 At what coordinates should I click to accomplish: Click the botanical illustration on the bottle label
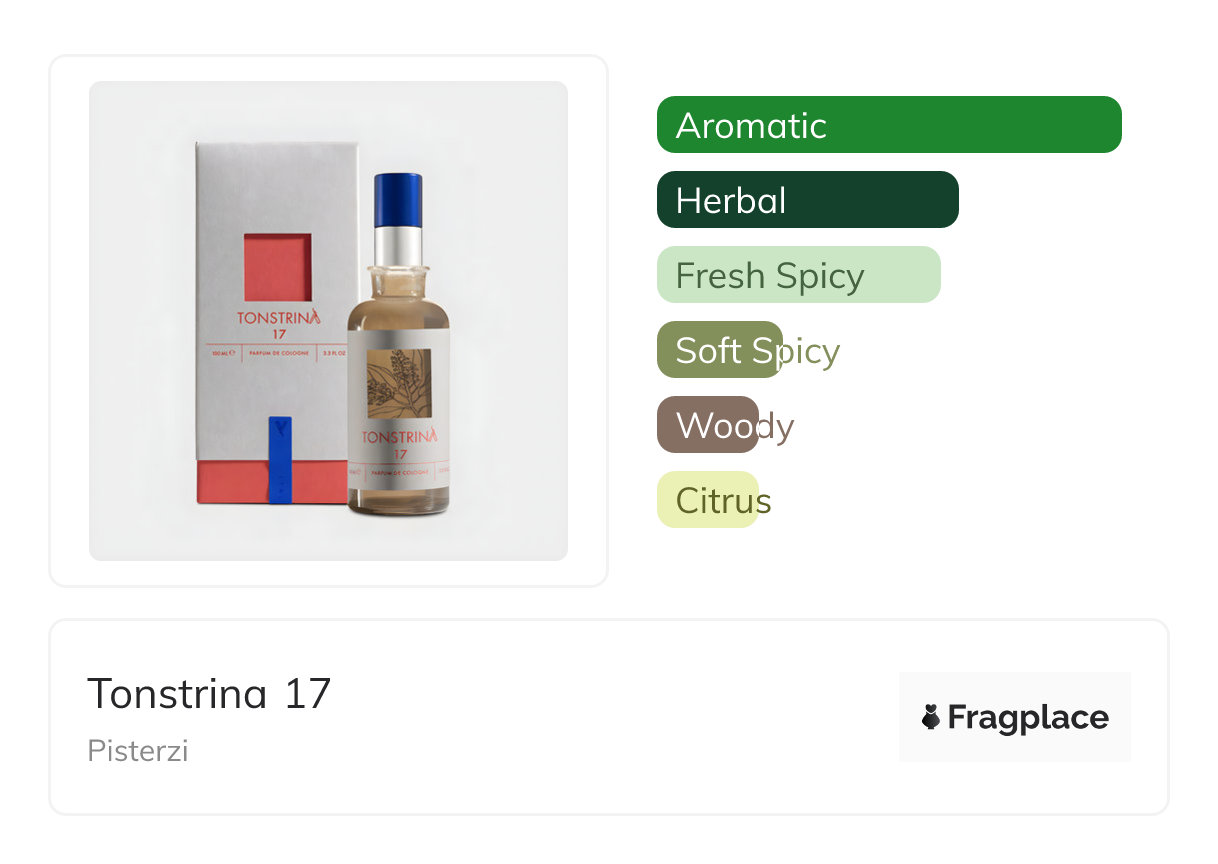click(x=398, y=384)
